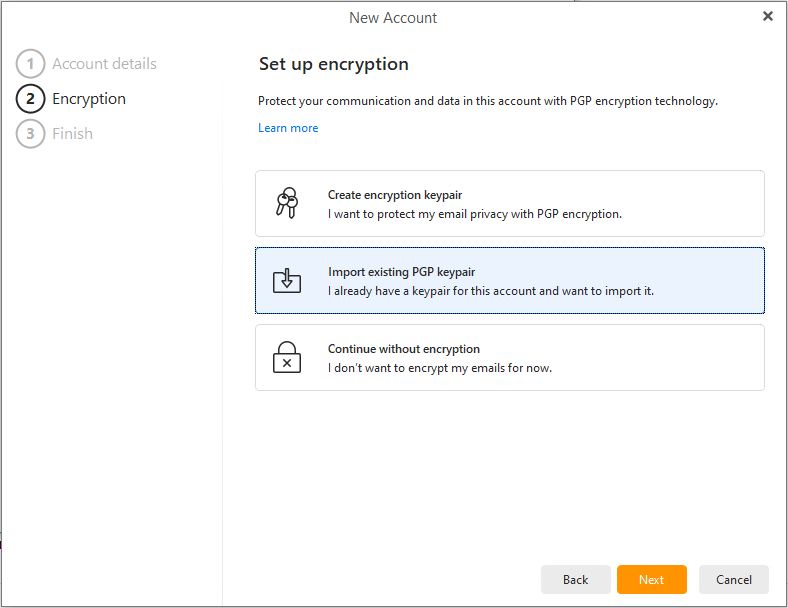The height and width of the screenshot is (608, 788).
Task: Click the import tray arrow icon
Action: tap(287, 280)
